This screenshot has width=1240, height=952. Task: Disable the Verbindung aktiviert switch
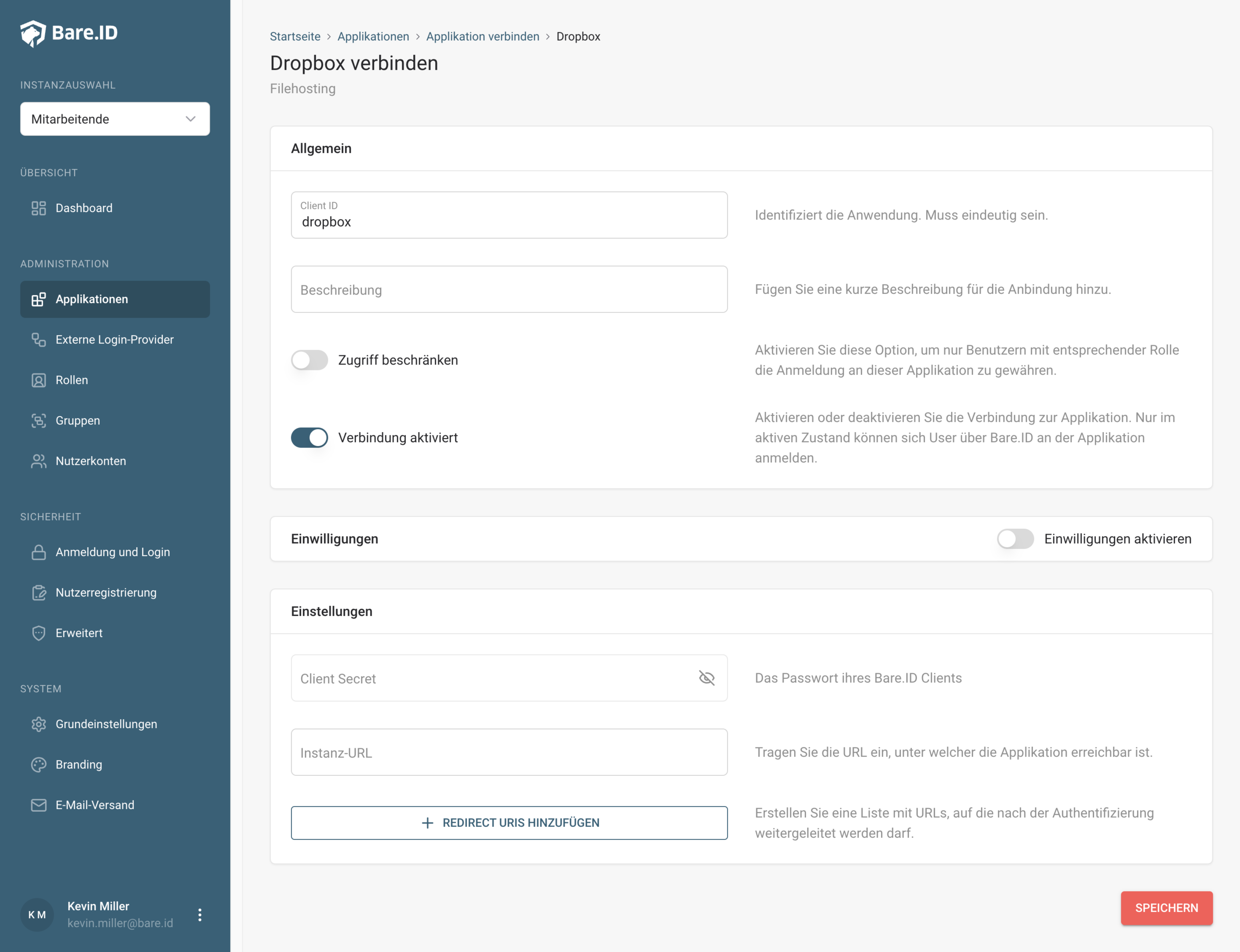309,437
